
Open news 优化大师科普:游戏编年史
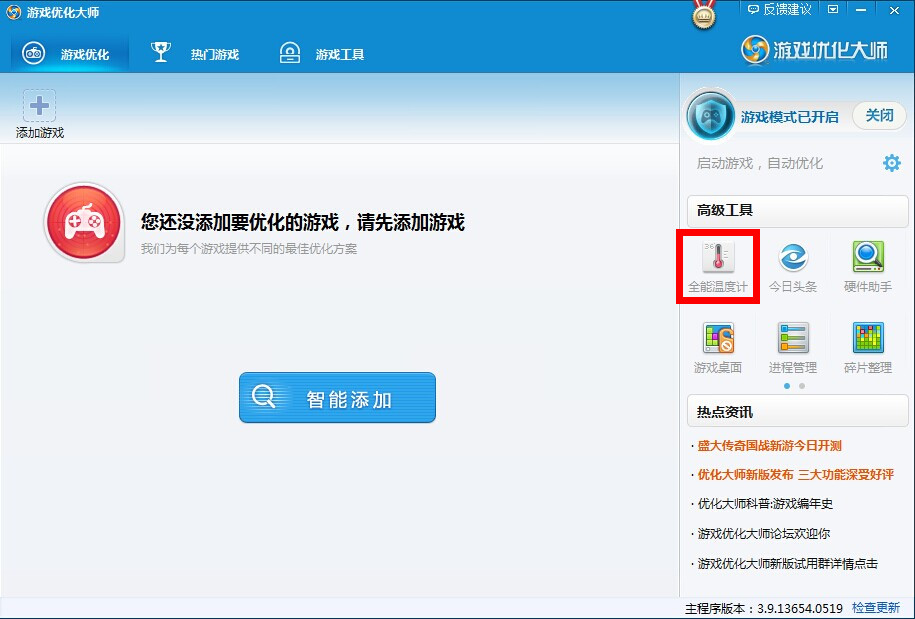(x=765, y=503)
